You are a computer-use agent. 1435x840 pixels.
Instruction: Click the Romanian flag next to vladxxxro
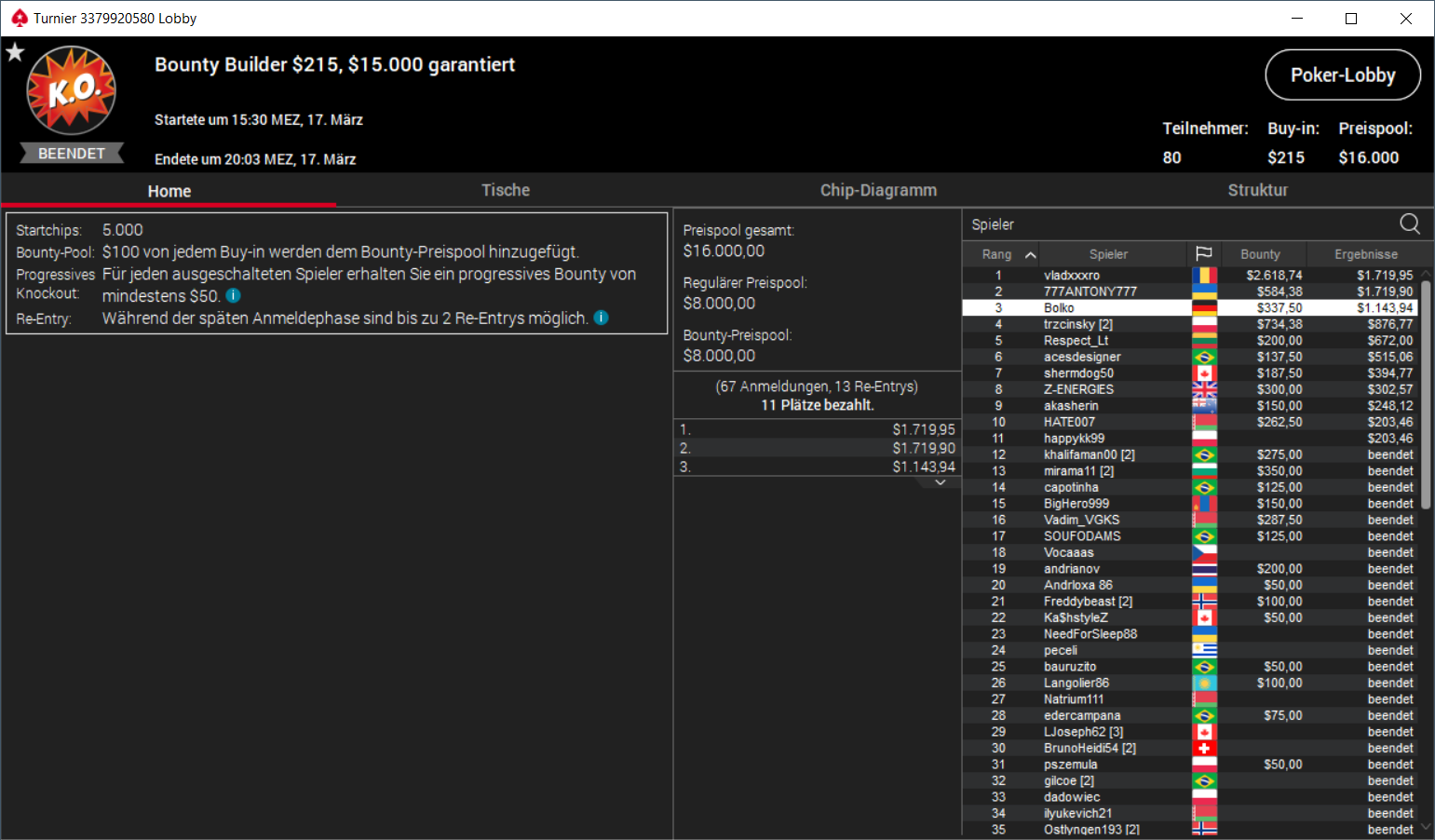1204,275
